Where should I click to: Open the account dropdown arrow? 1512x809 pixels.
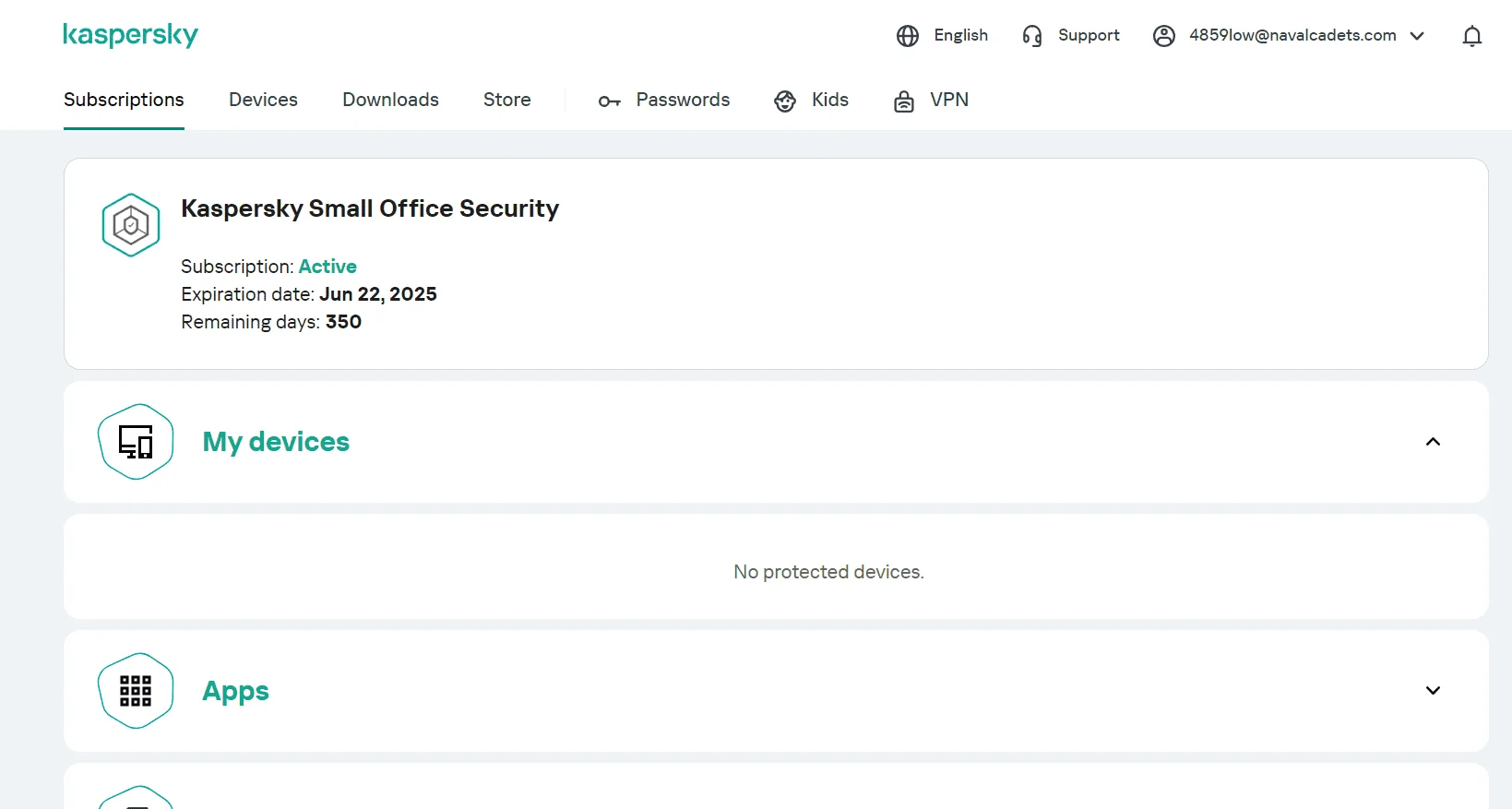pos(1418,36)
